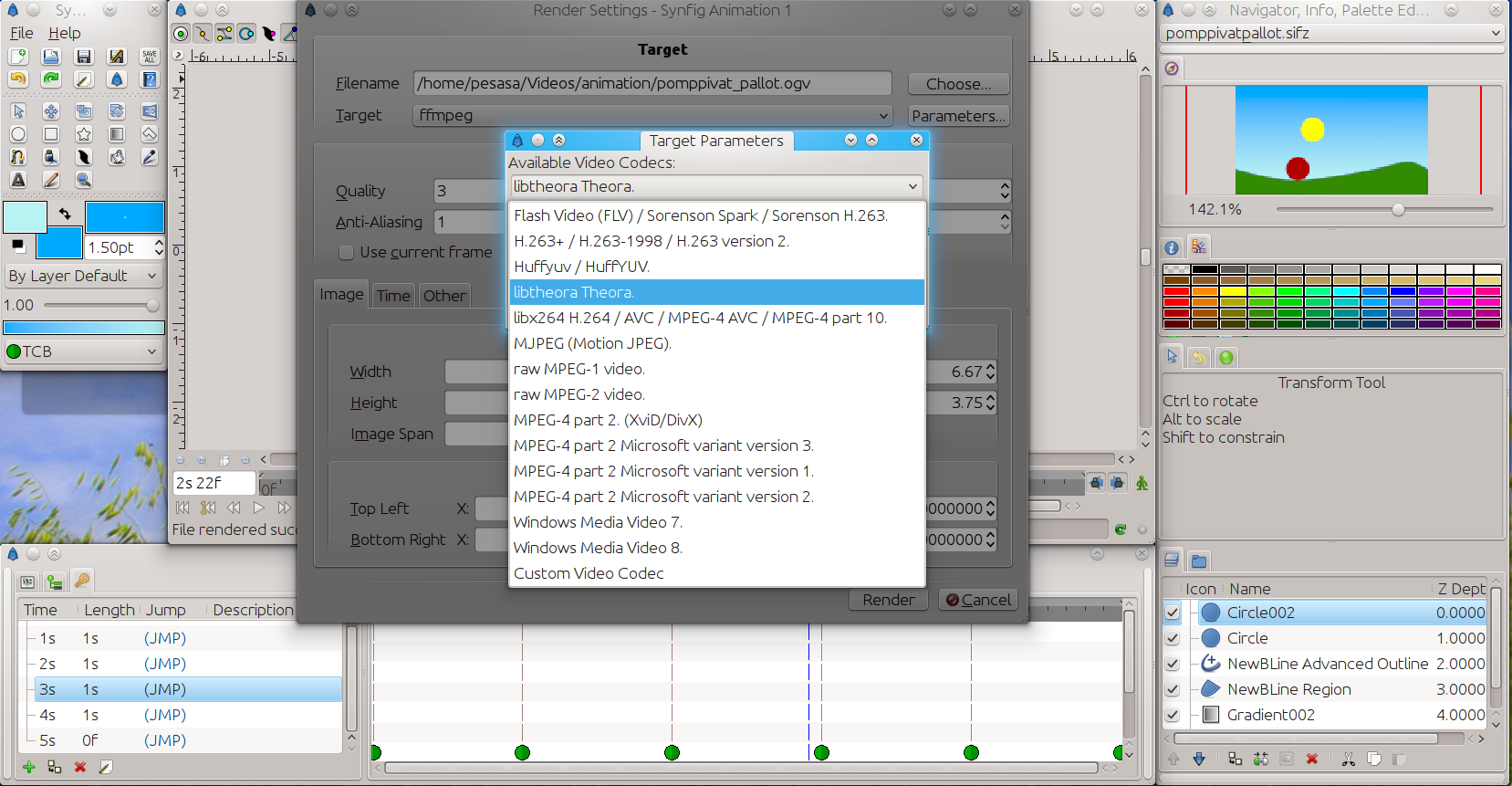The width and height of the screenshot is (1512, 786).
Task: Click the Choose... filename button
Action: click(x=958, y=83)
